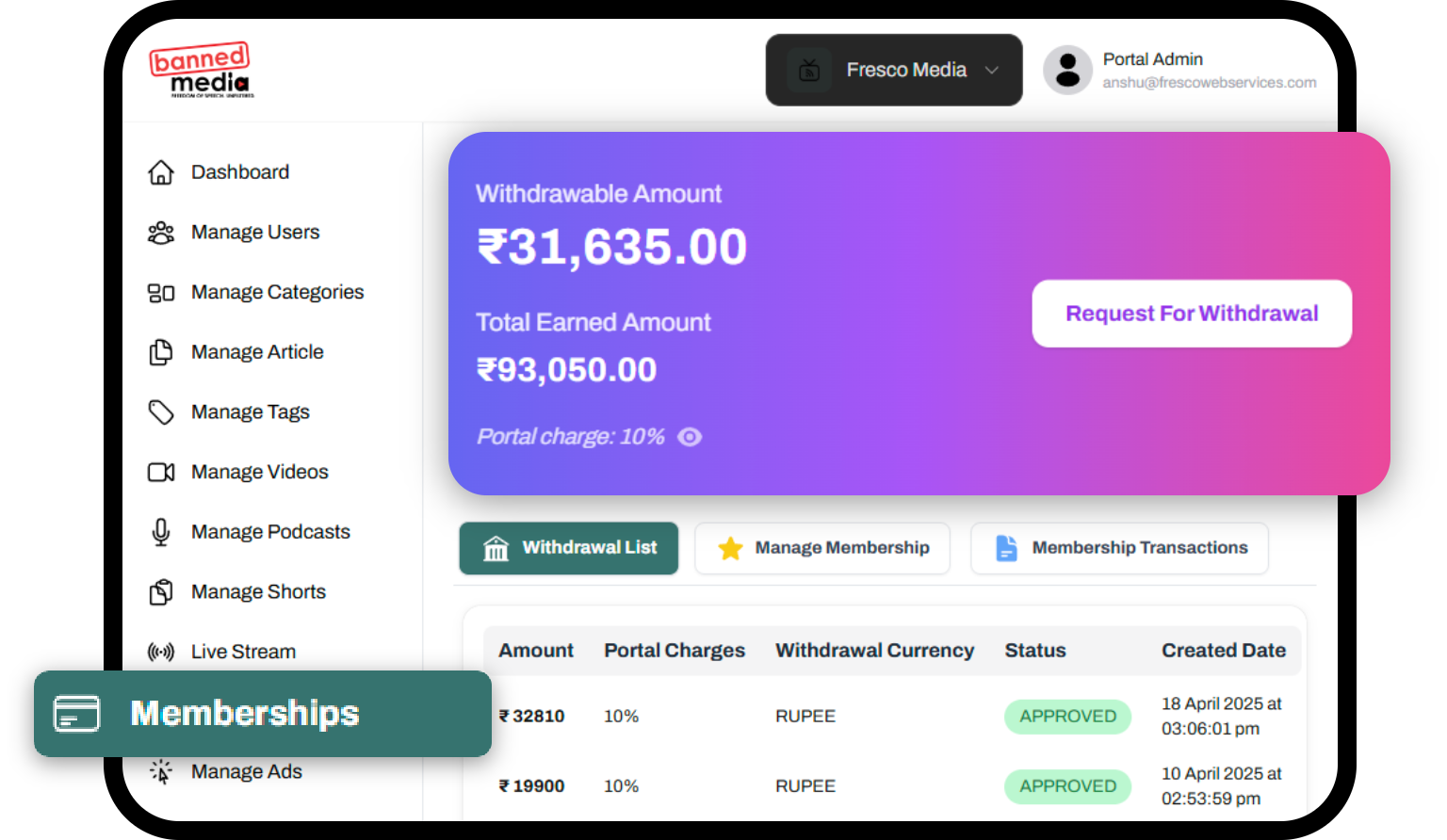Toggle the portal charge visibility eye
Image resolution: width=1447 pixels, height=840 pixels.
pos(690,436)
